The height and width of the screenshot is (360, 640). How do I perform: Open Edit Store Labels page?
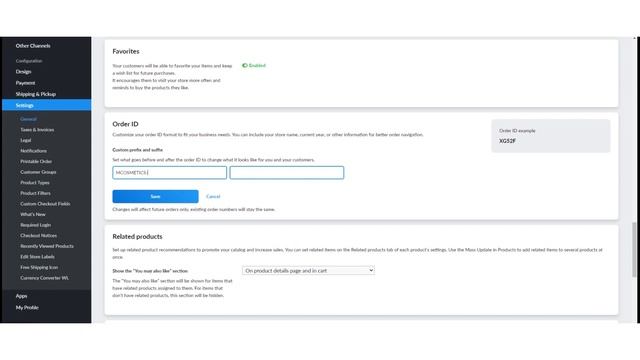pos(37,257)
